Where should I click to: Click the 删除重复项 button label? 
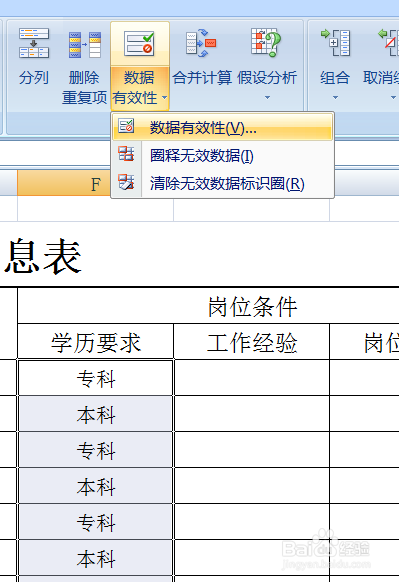click(84, 88)
